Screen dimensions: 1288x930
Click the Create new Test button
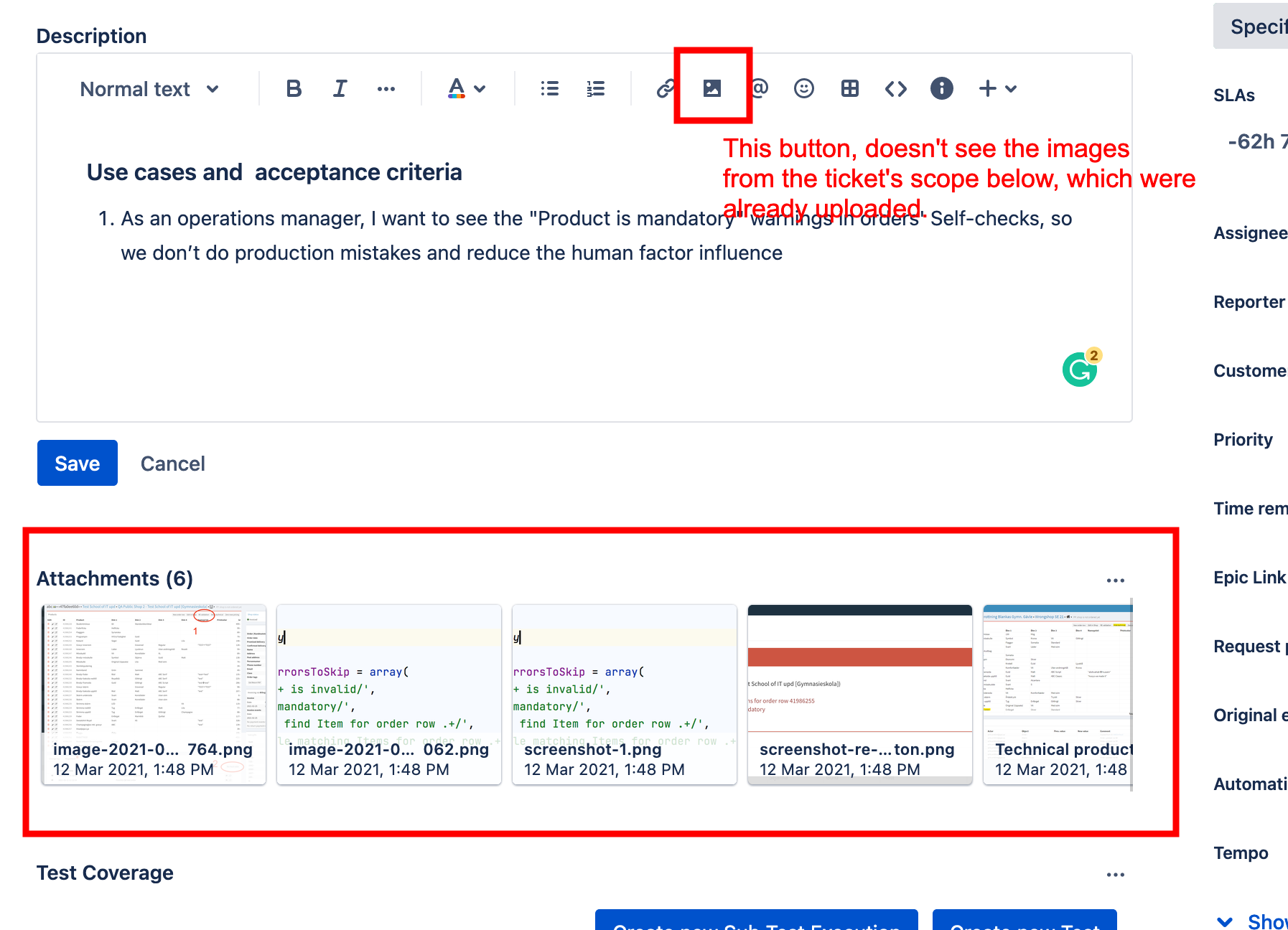tap(1025, 920)
